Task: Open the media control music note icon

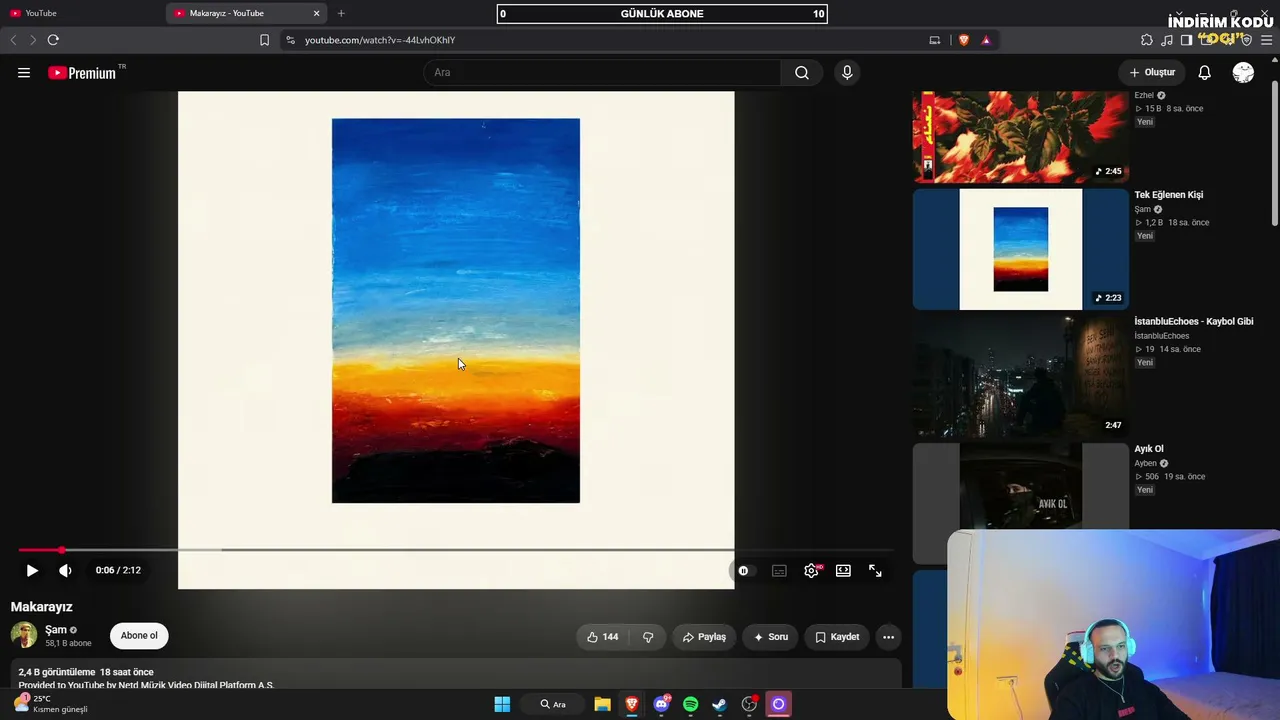Action: coord(1167,40)
